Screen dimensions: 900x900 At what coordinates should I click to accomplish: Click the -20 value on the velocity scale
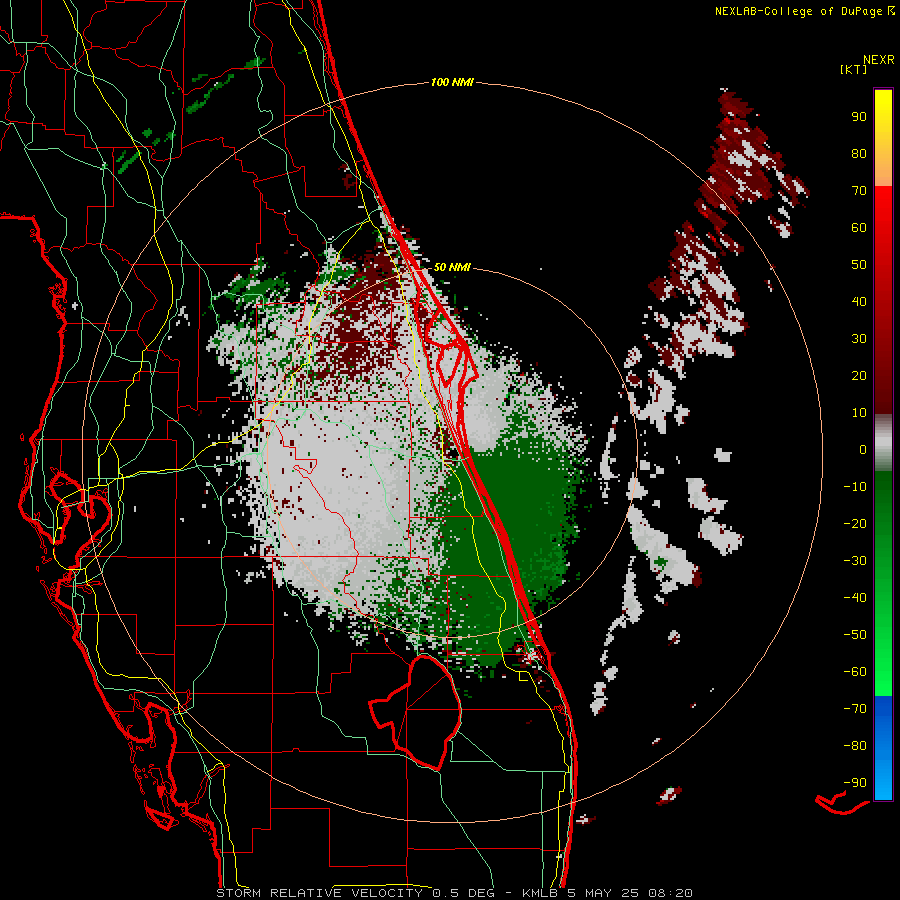[855, 523]
